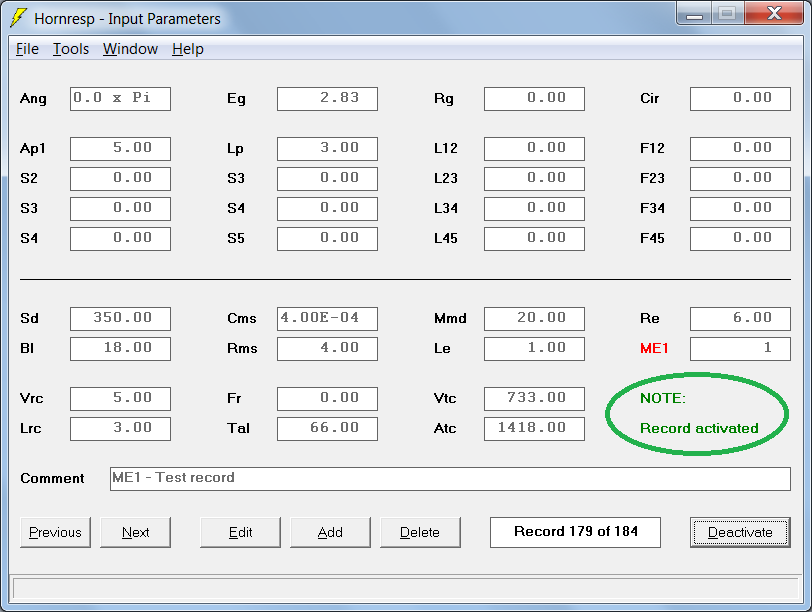Select the Lrc field showing 3.00
This screenshot has height=612, width=812.
120,429
